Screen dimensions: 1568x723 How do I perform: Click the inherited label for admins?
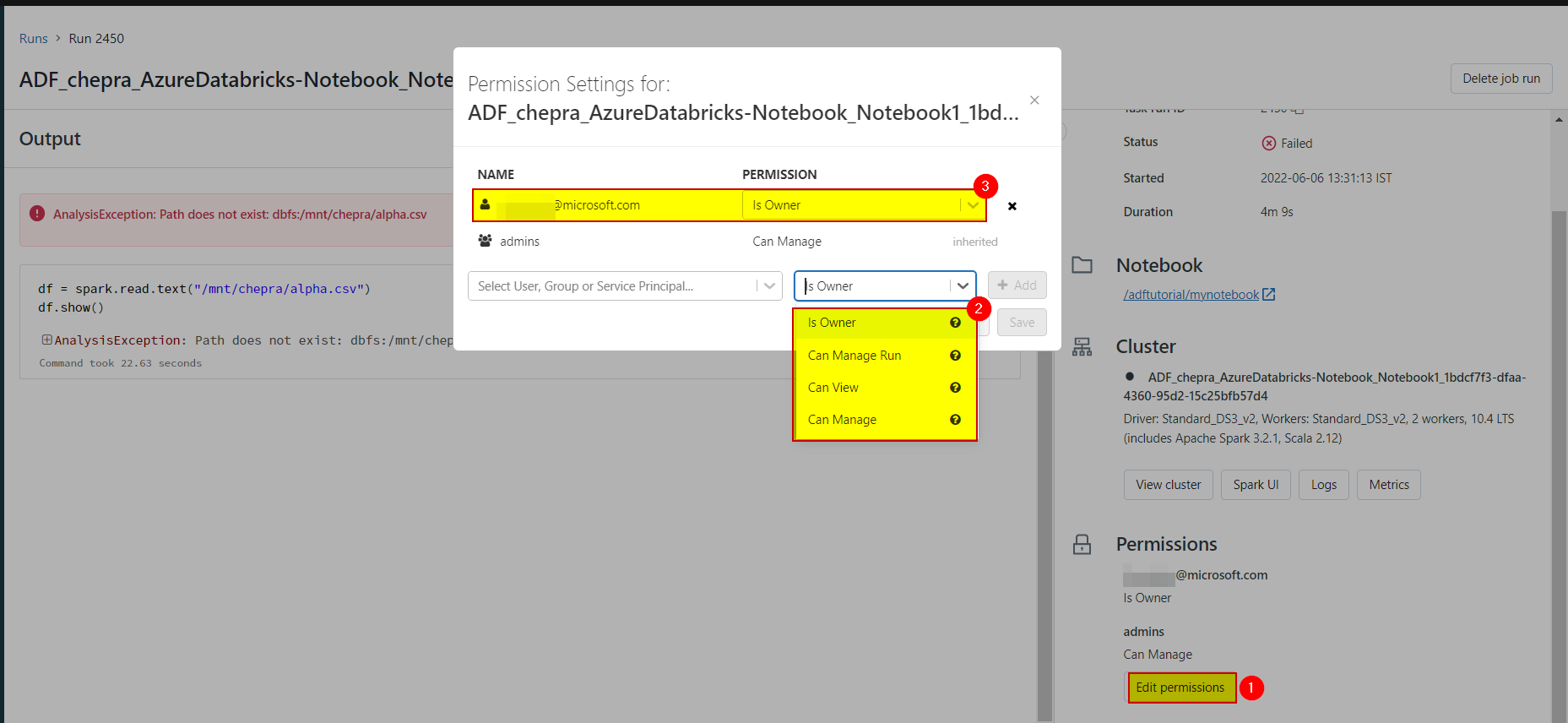pyautogui.click(x=975, y=242)
